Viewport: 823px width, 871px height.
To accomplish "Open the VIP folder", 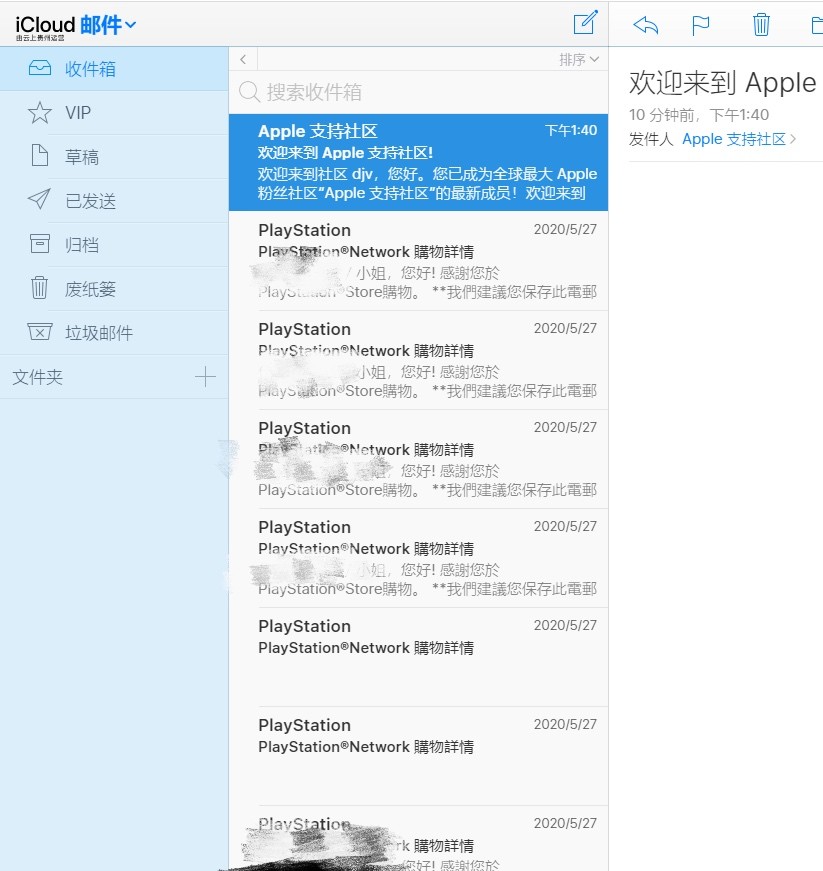I will [114, 113].
